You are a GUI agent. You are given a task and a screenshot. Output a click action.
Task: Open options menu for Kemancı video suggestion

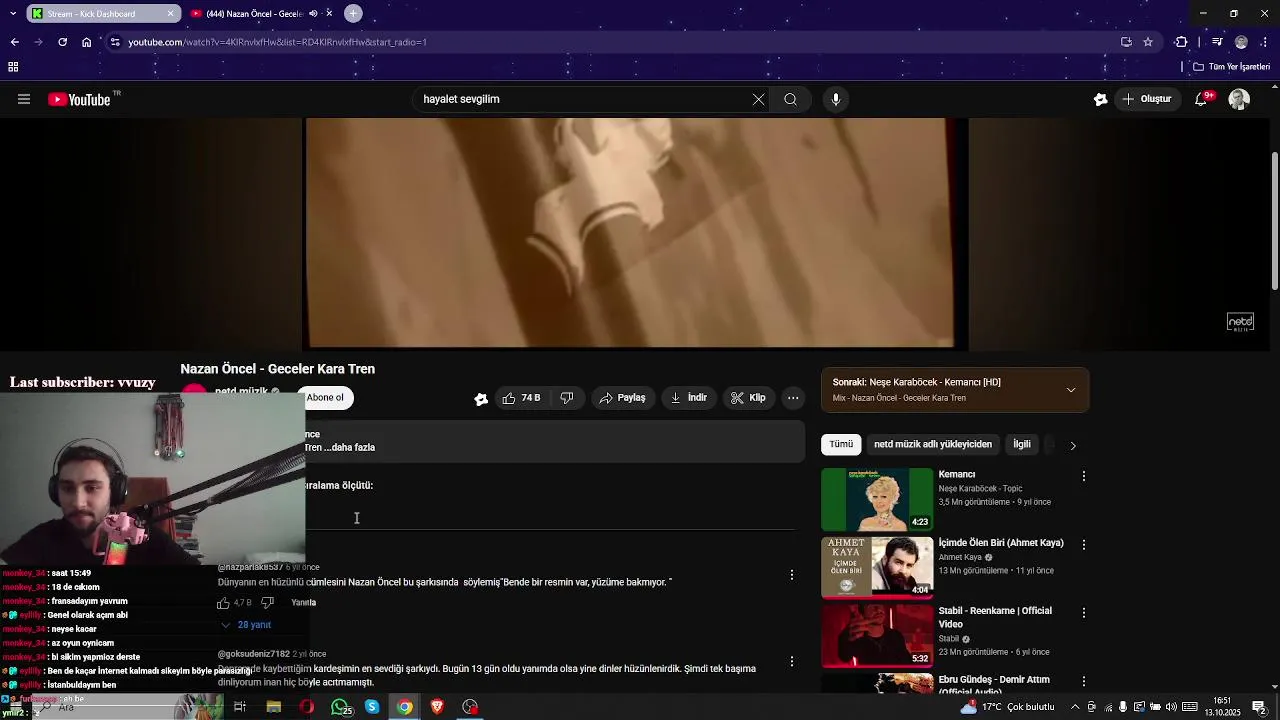[1083, 476]
